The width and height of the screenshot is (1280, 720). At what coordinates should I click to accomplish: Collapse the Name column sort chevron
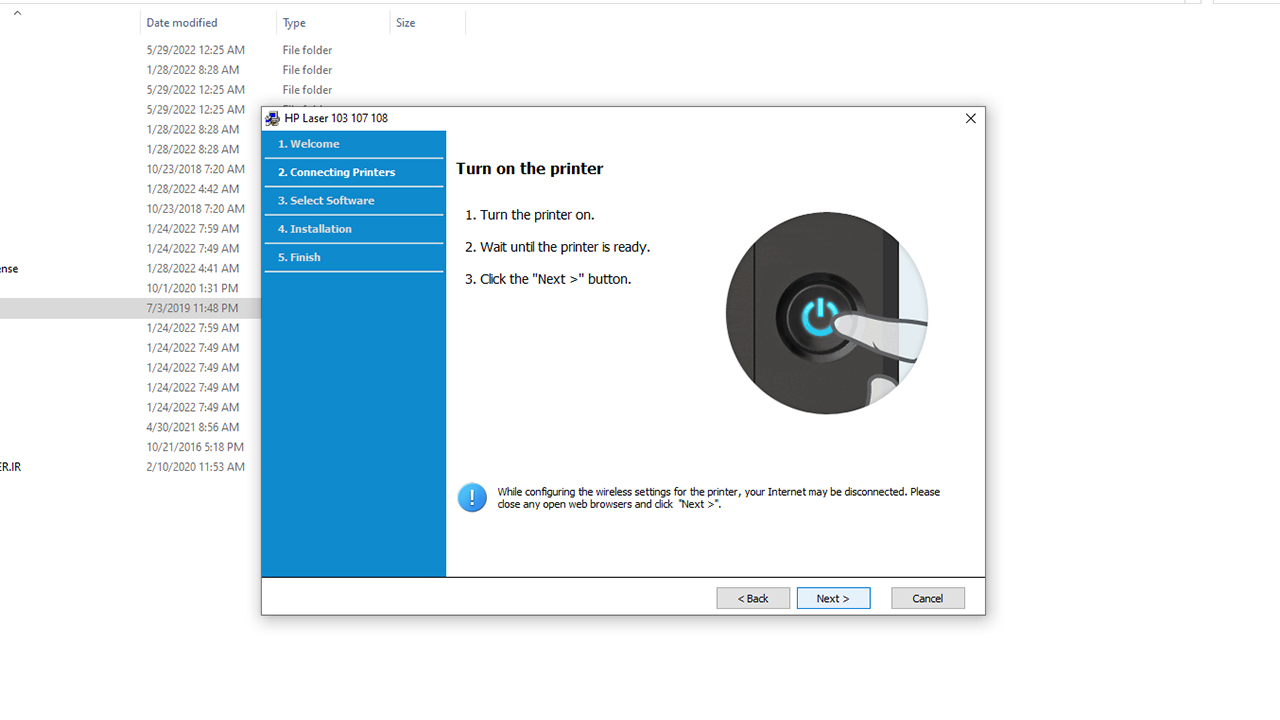(x=17, y=13)
